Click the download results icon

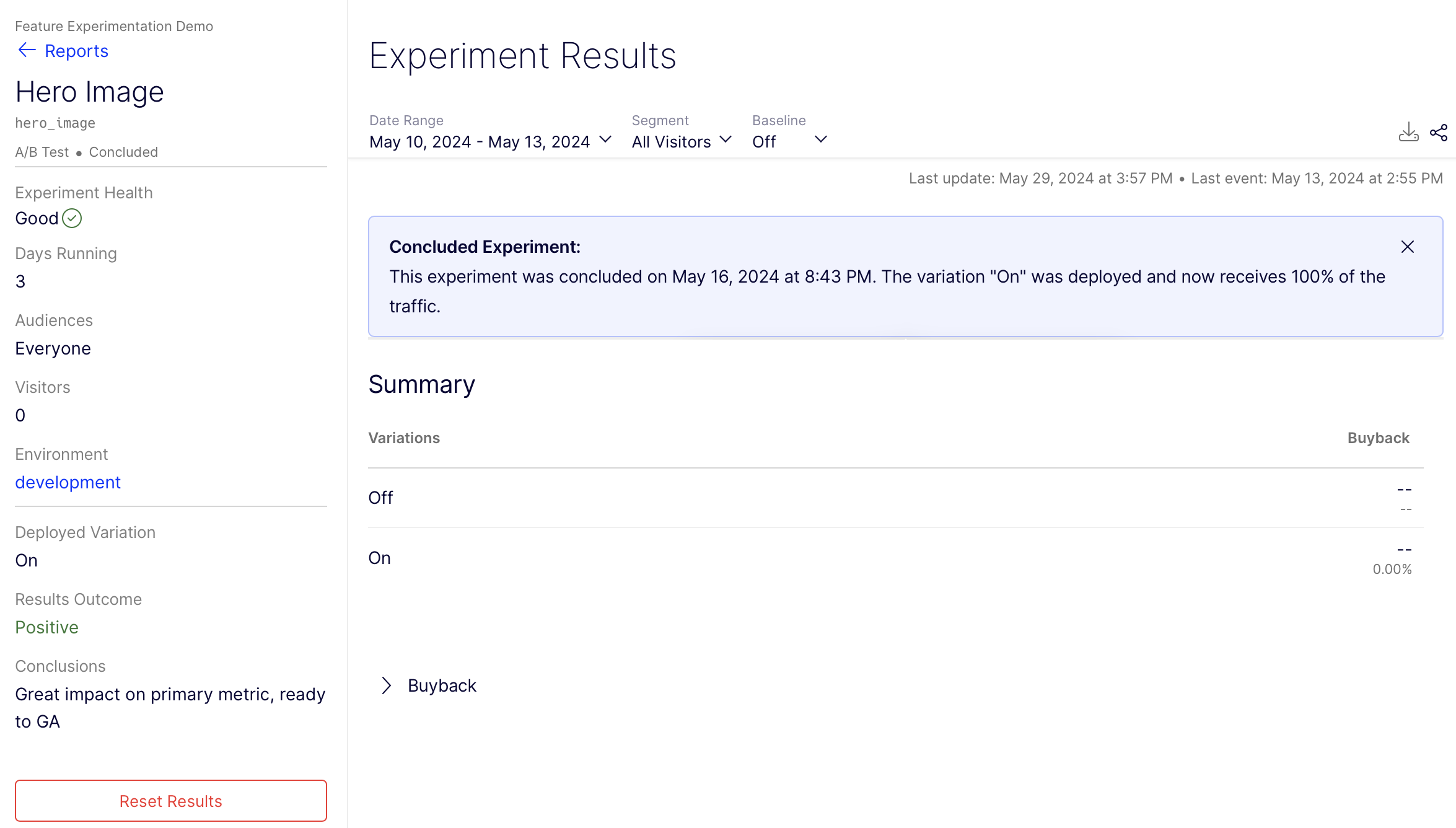(1408, 132)
